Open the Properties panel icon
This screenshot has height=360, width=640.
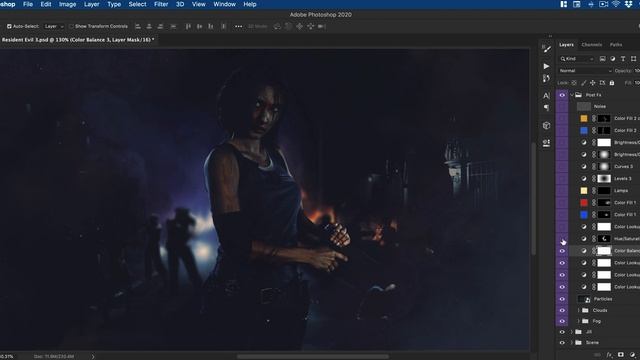[547, 143]
